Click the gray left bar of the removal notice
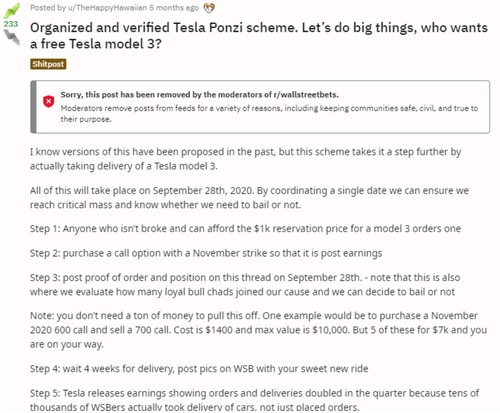This screenshot has height=413, width=500. point(33,107)
